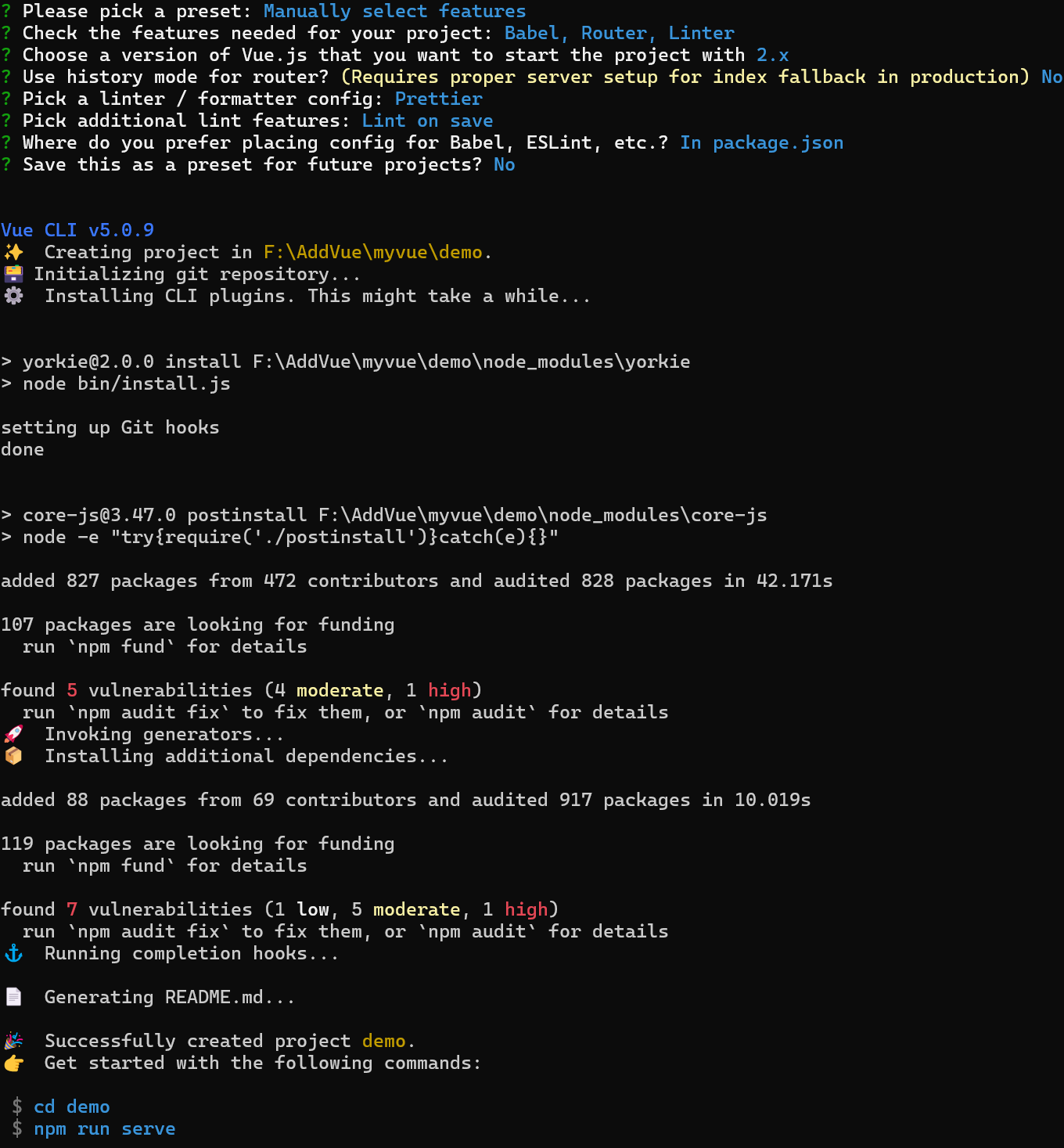Click the 'Prettier' linter config answer

tap(438, 99)
